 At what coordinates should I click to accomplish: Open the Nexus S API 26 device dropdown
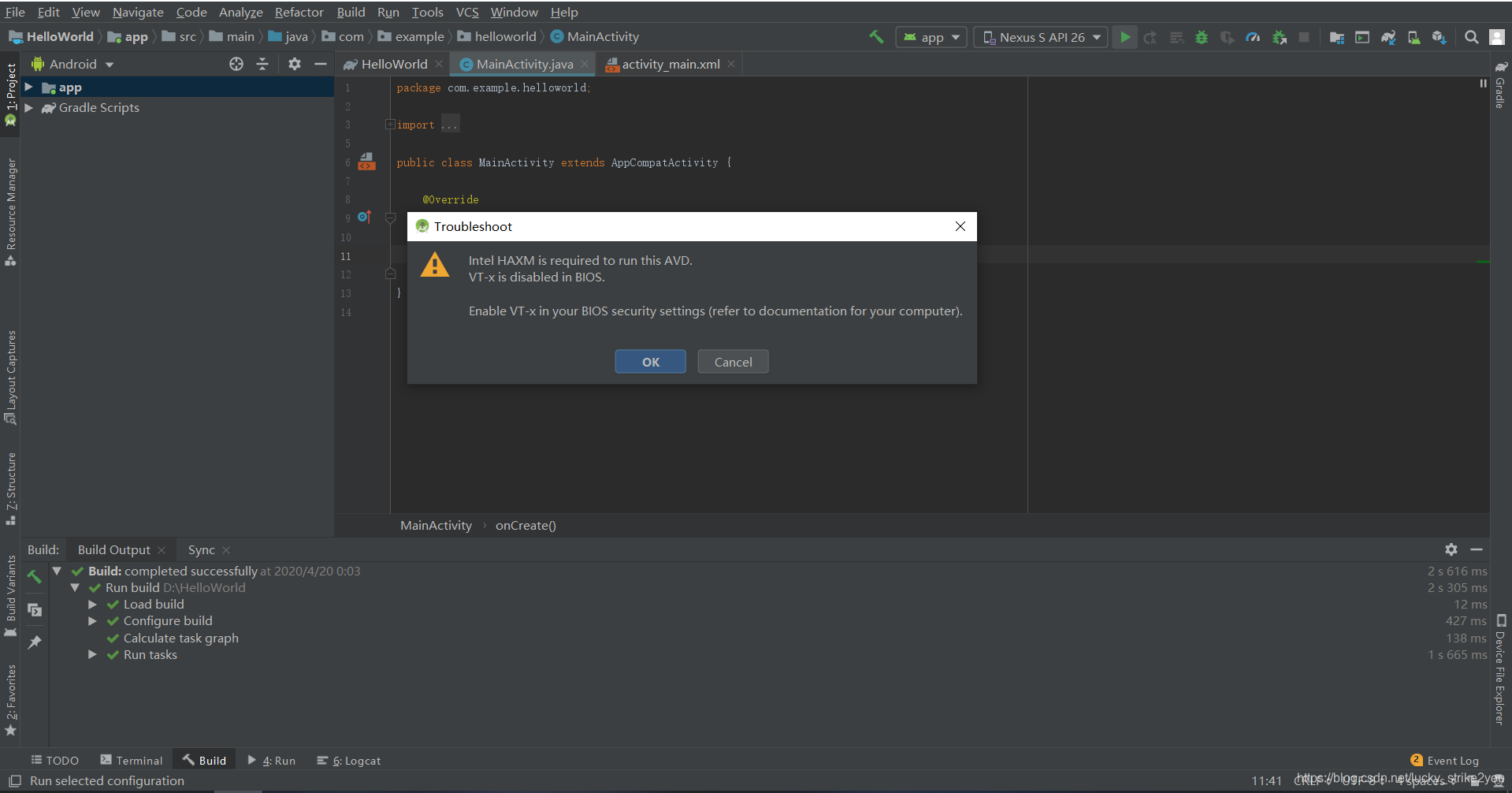pos(1041,37)
